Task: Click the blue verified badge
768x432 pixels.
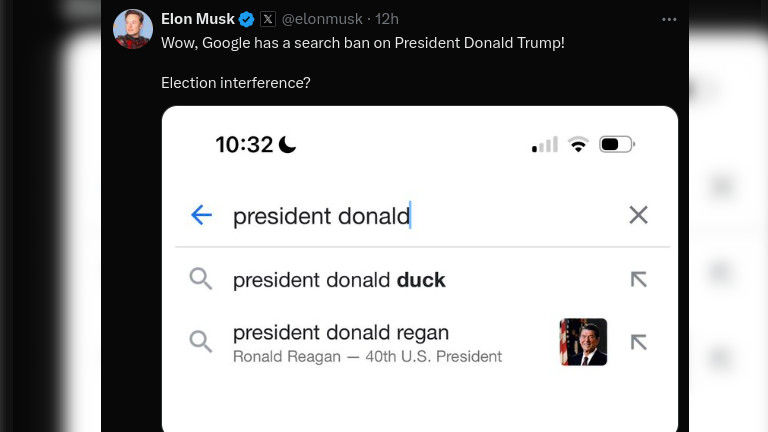Action: (x=246, y=19)
